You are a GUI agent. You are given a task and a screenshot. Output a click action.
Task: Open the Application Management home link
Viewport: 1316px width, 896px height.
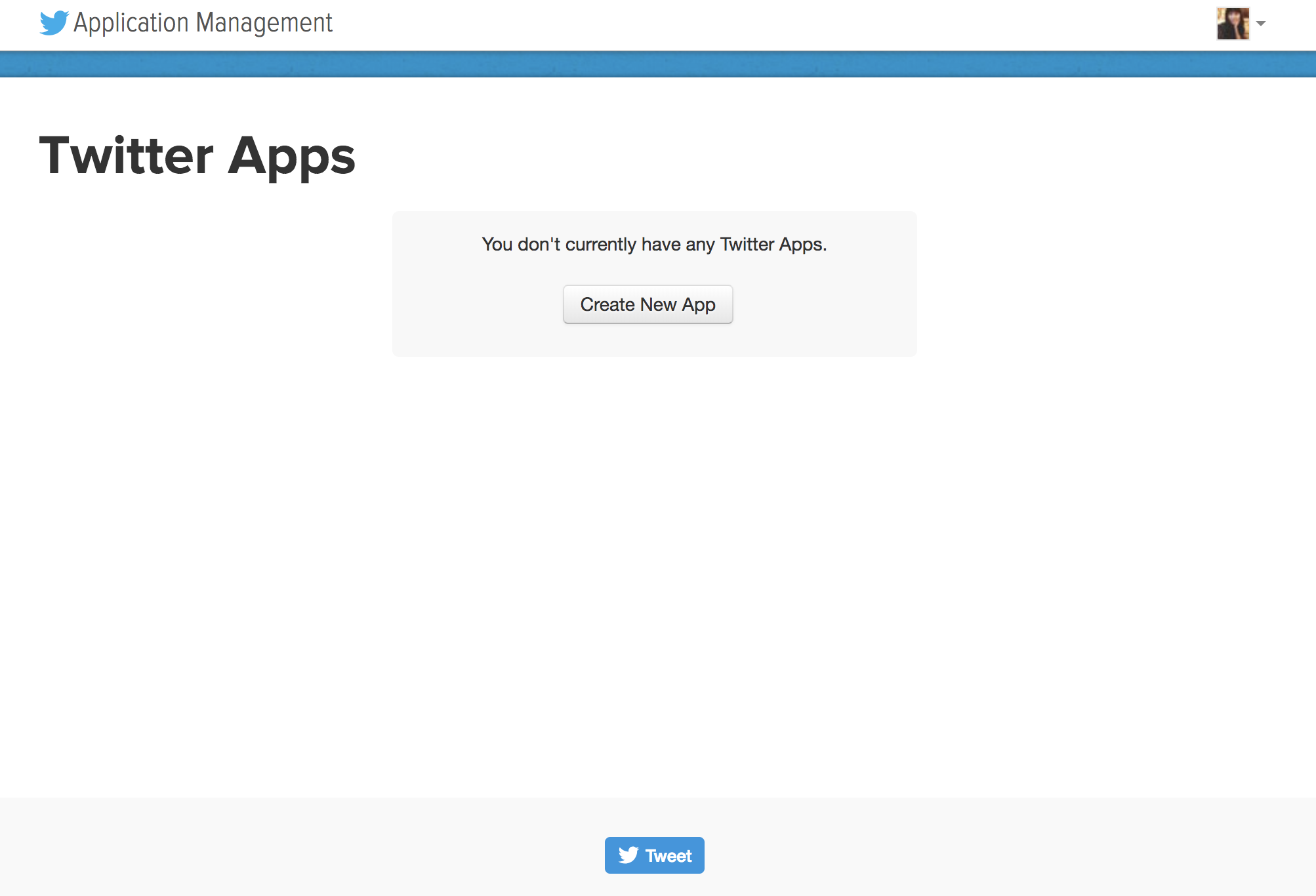[x=203, y=23]
